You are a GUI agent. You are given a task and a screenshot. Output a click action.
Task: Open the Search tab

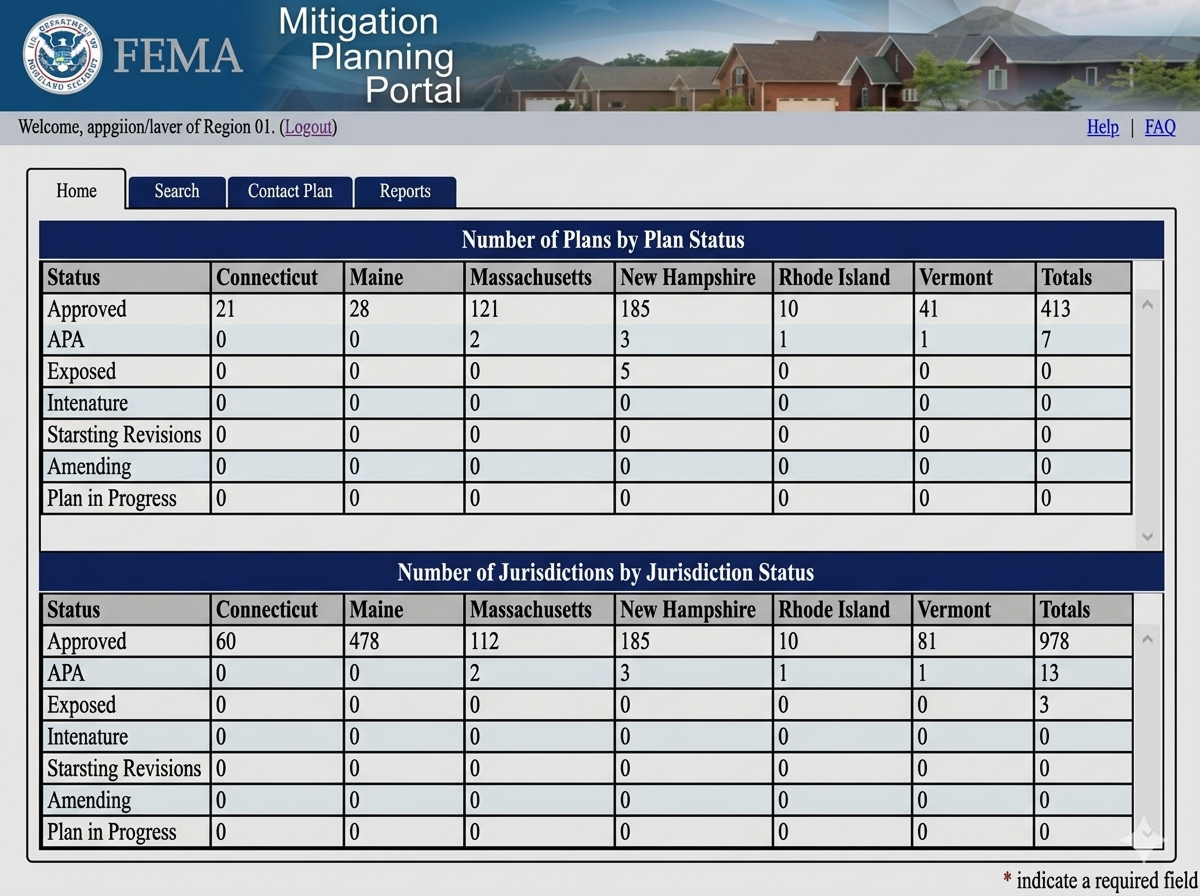click(x=177, y=191)
